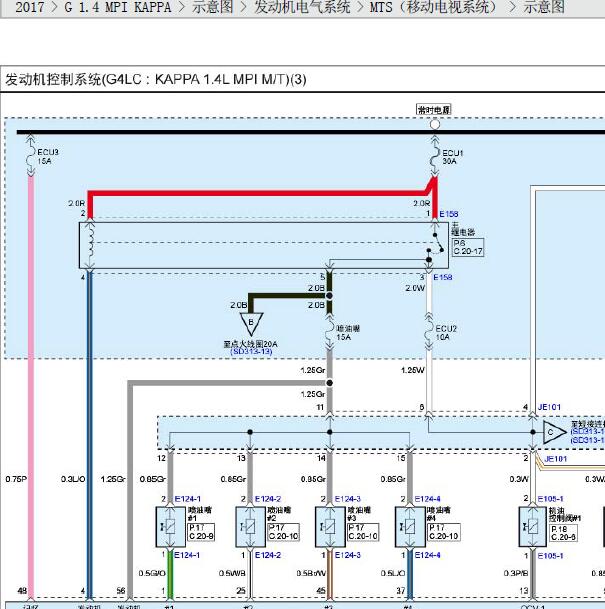The image size is (605, 609).
Task: Click the 常时电源 power label
Action: (x=434, y=110)
